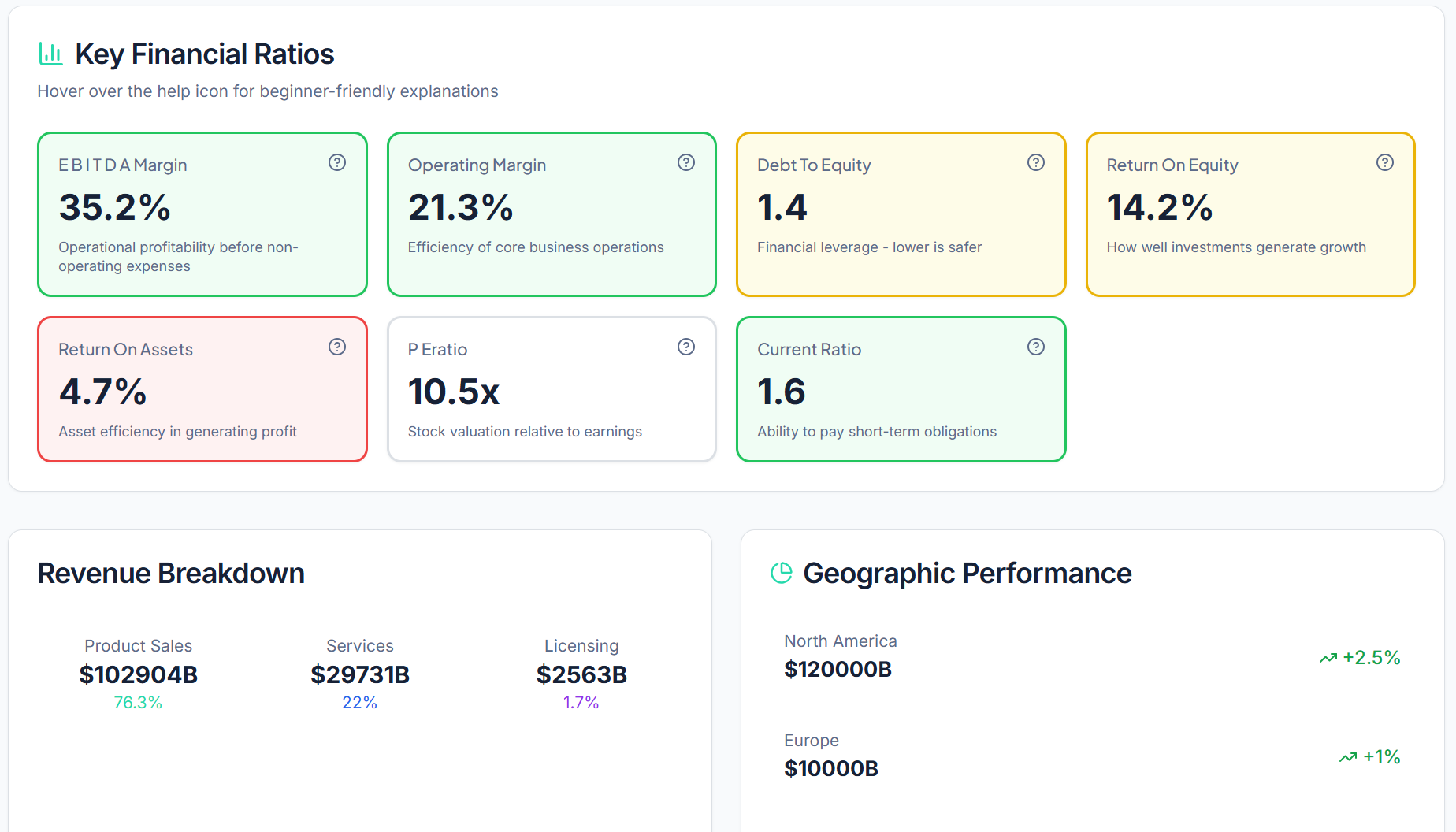Click the Revenue Breakdown title

(170, 573)
